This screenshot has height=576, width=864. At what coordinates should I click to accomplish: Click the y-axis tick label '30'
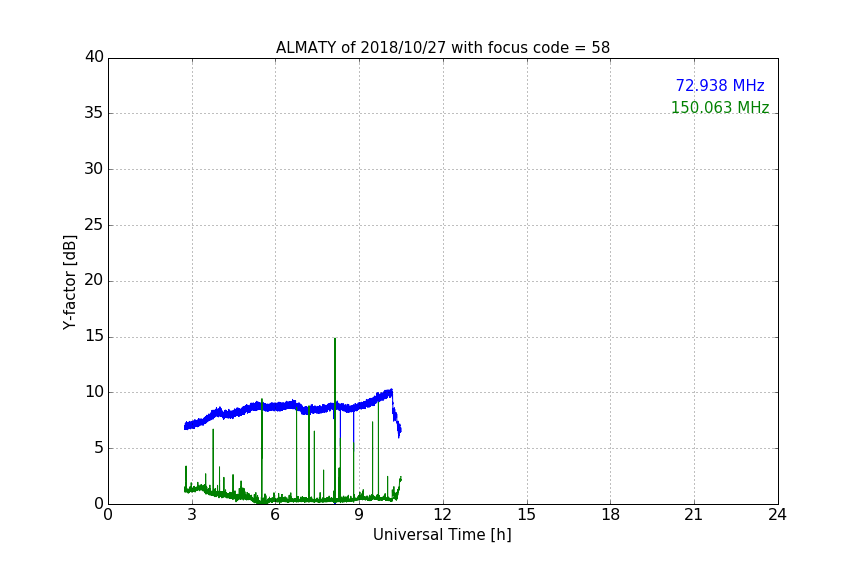point(94,169)
